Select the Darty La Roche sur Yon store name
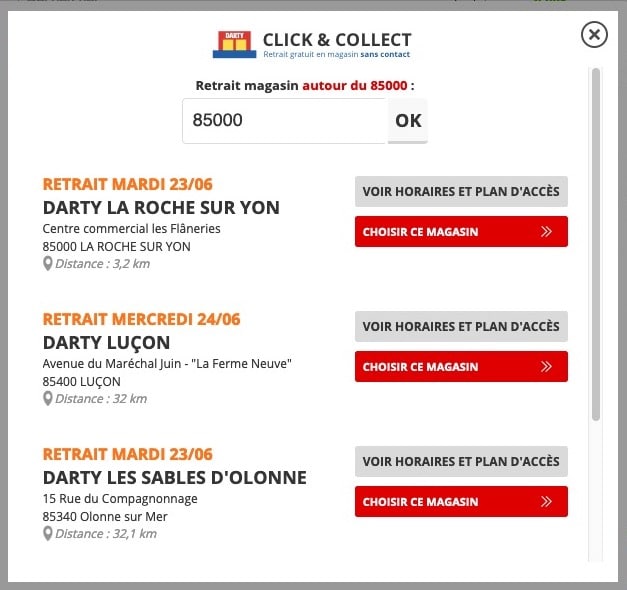Viewport: 627px width, 590px height. 161,208
